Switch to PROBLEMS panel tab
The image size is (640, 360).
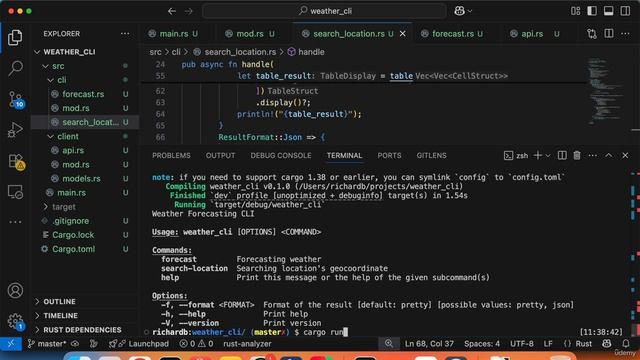[171, 156]
